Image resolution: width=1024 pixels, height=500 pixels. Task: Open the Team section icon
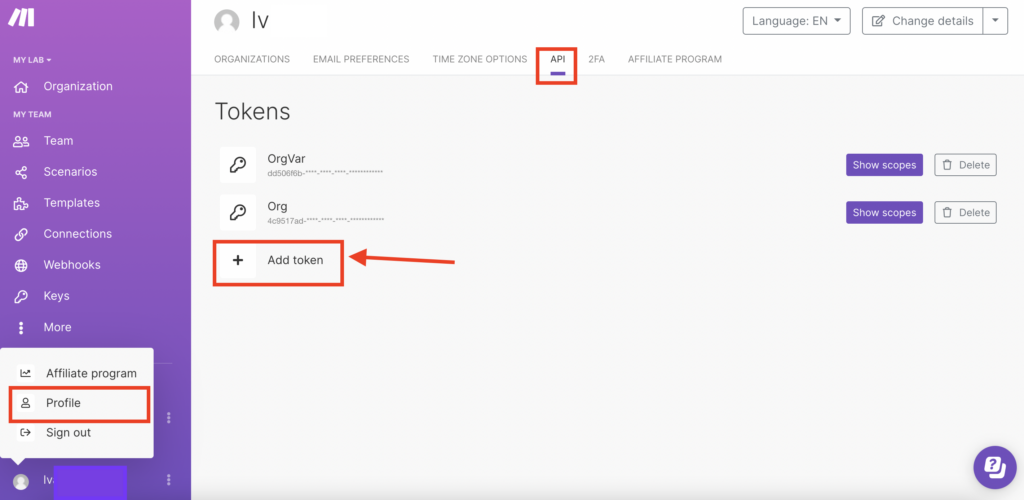click(21, 141)
